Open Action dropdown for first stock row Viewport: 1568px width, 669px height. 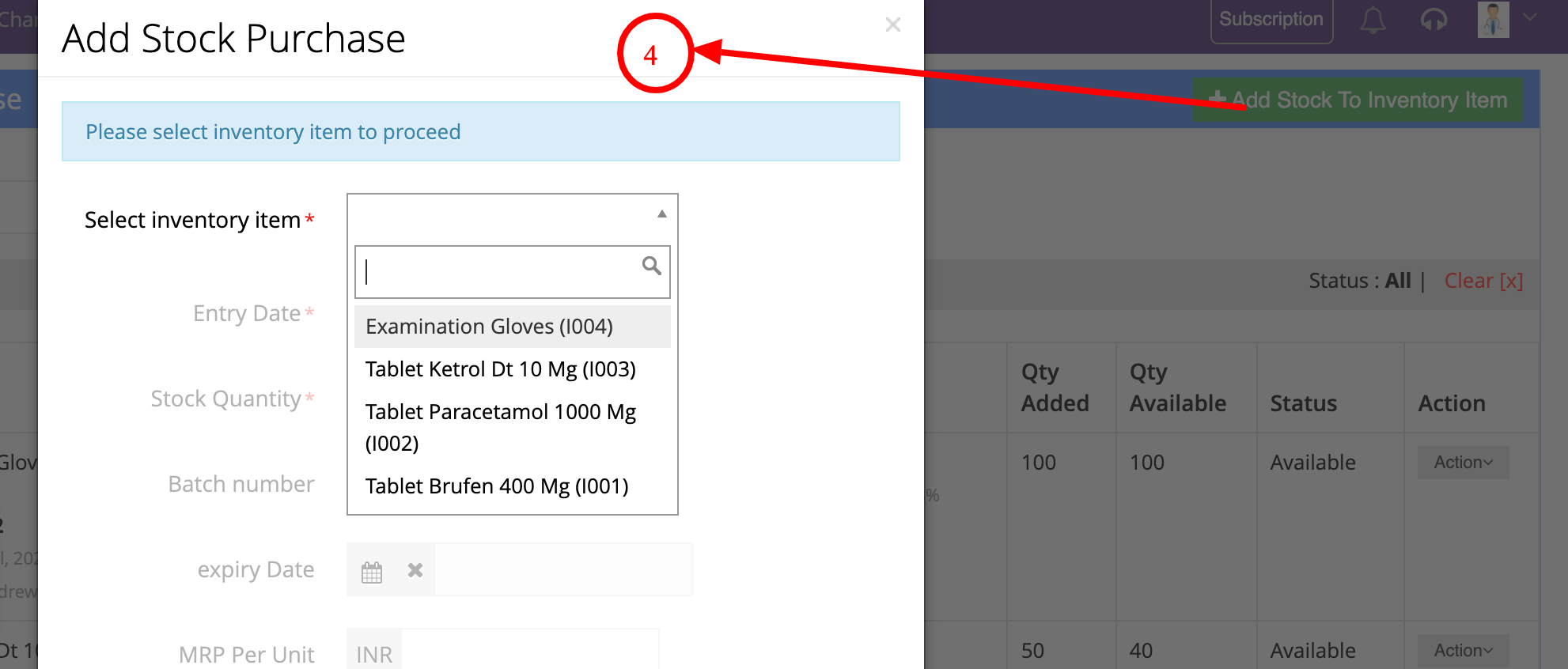(x=1463, y=463)
